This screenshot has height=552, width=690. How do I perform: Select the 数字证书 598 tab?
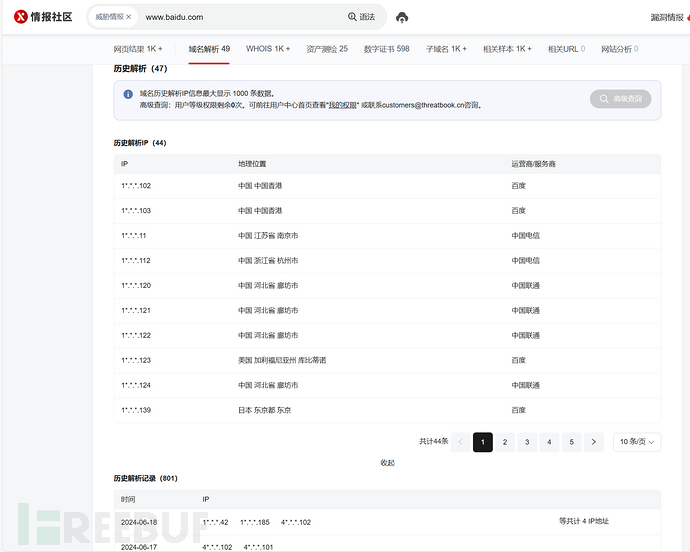click(x=386, y=49)
